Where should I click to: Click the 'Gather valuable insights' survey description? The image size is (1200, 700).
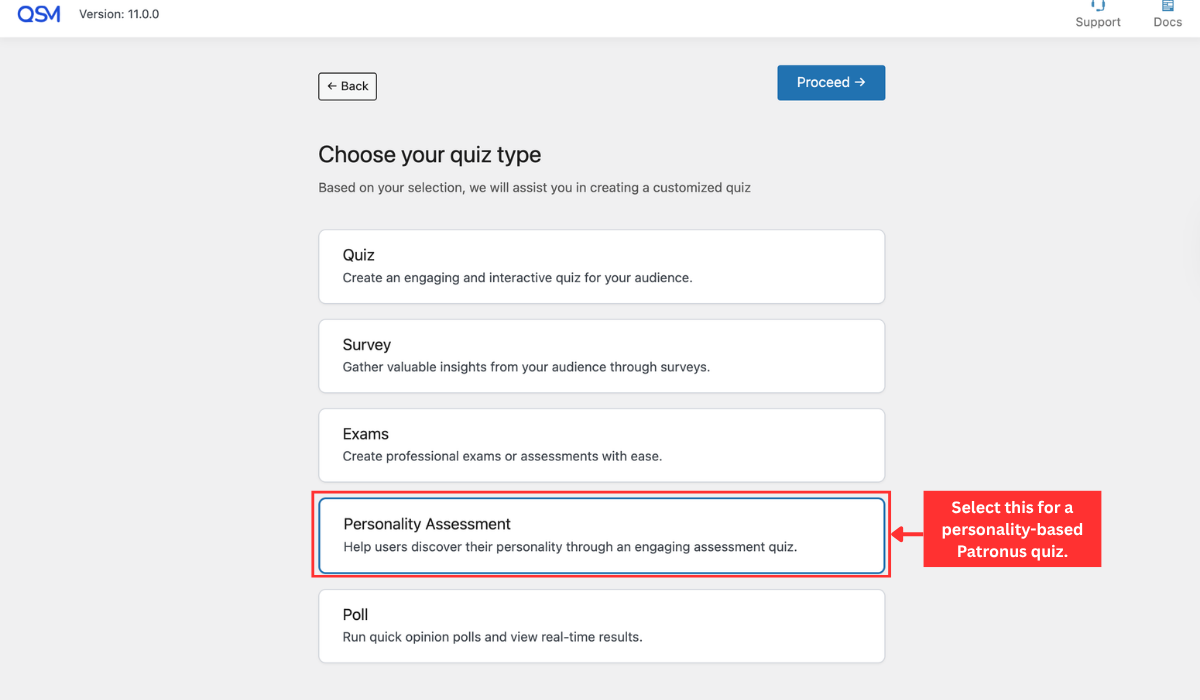pyautogui.click(x=526, y=367)
